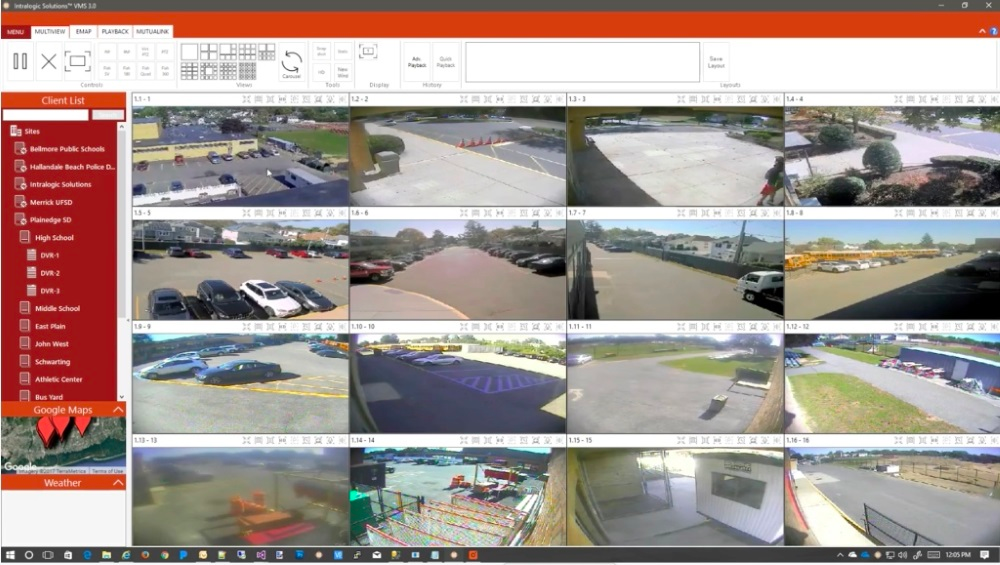Toggle the HD tool button
This screenshot has height=565, width=1000.
click(x=321, y=71)
